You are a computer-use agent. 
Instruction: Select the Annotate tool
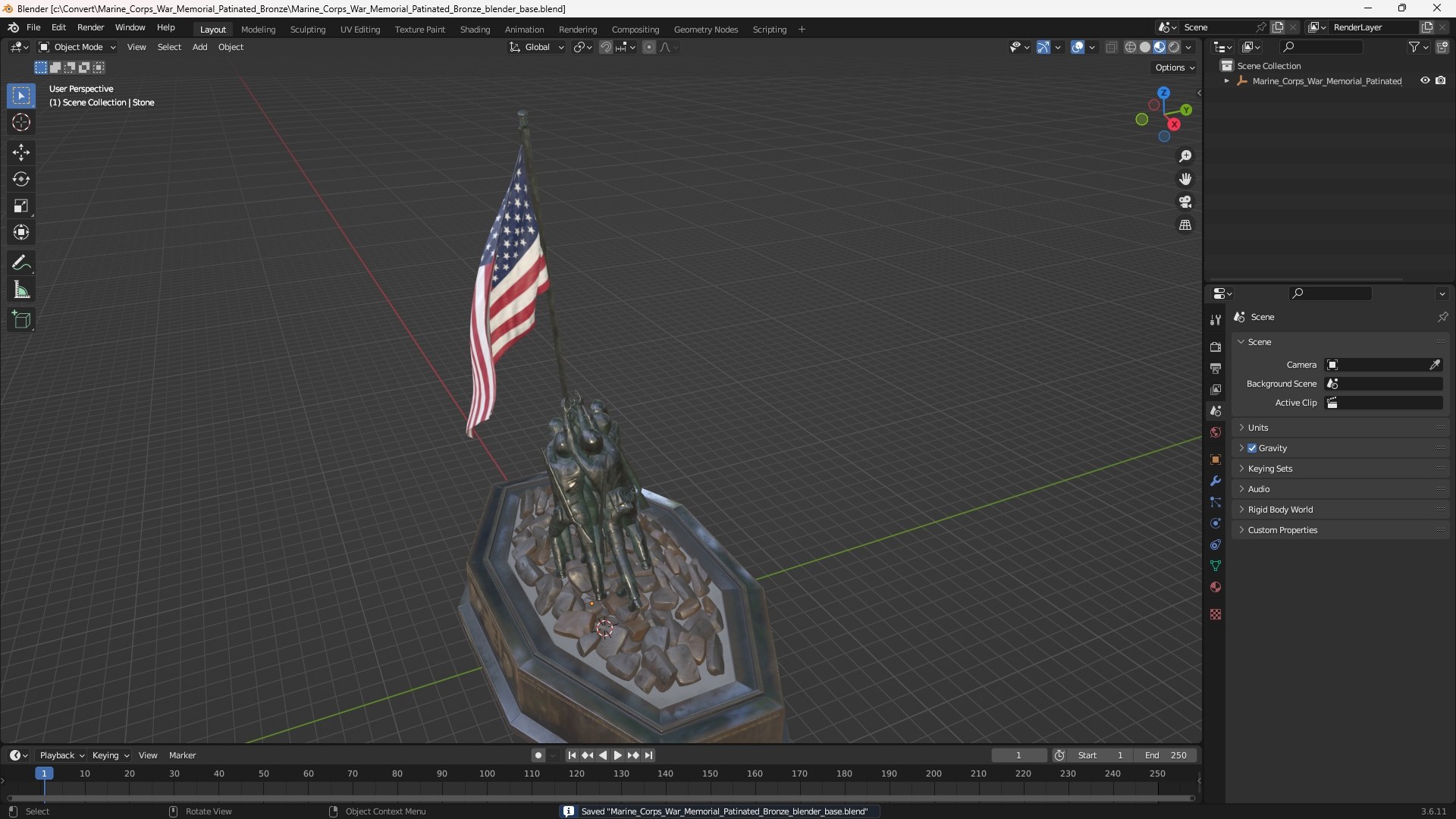click(x=21, y=263)
